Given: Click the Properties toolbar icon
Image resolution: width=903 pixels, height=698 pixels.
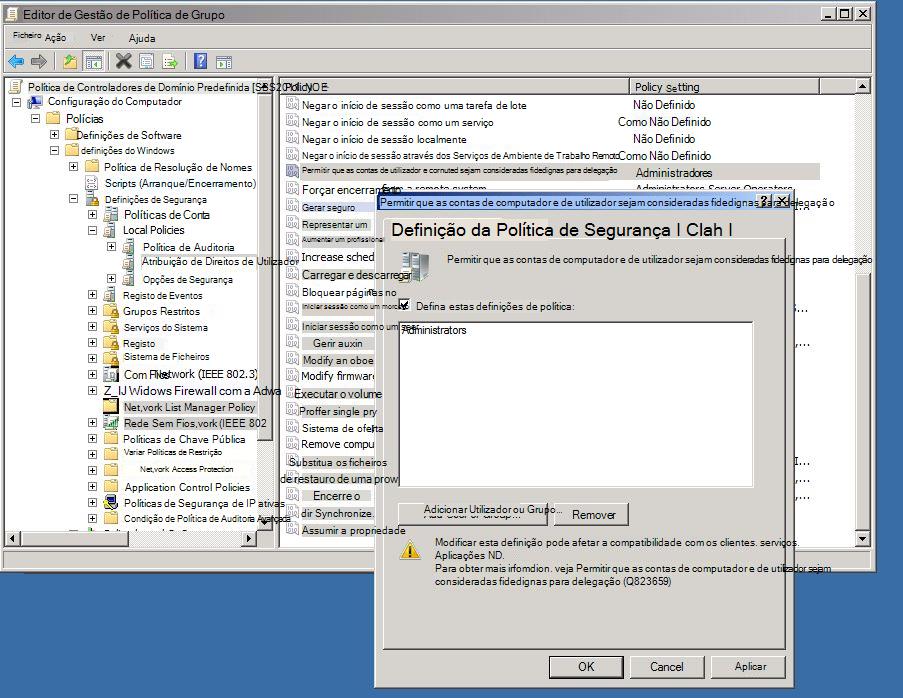Looking at the screenshot, I should (x=147, y=61).
